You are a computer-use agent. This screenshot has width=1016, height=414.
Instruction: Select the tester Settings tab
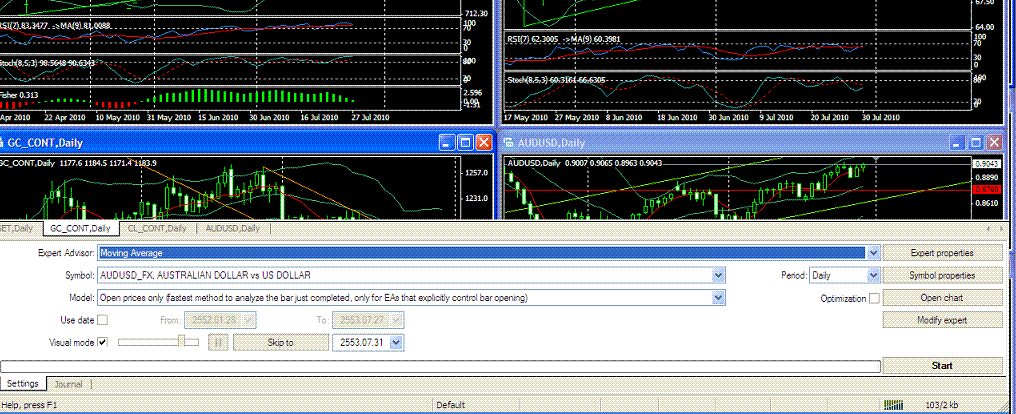pos(23,384)
